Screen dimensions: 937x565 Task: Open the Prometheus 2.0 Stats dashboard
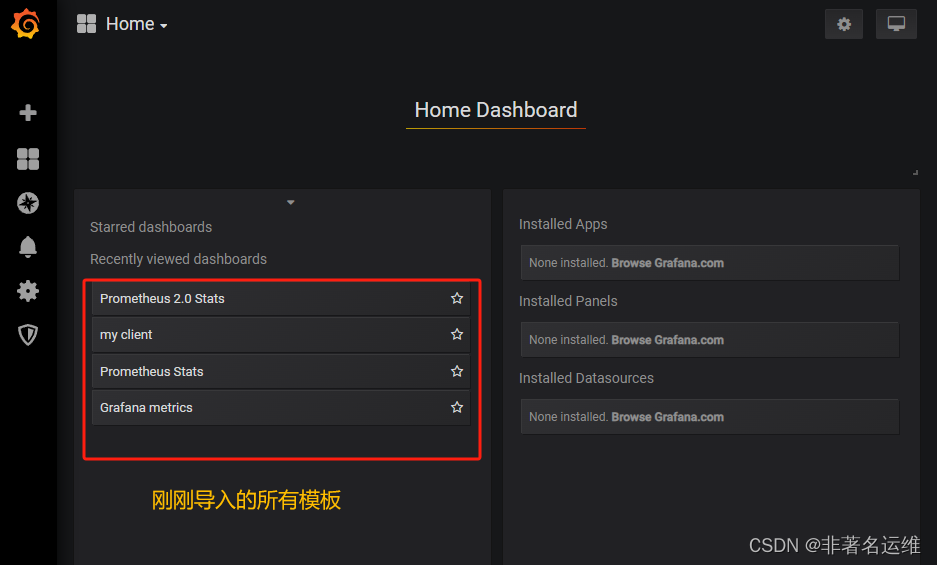coord(281,298)
